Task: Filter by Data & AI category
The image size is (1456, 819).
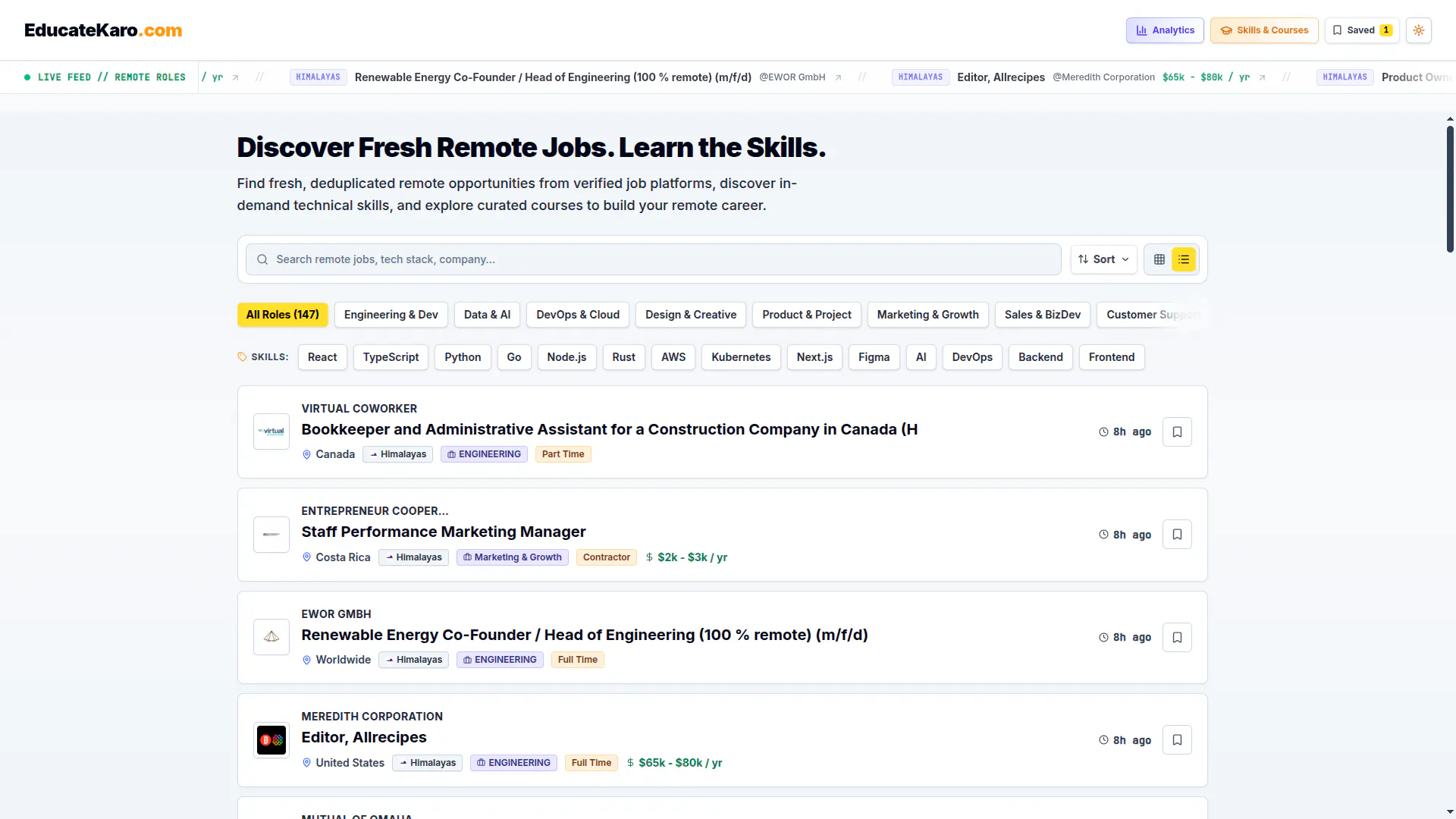Action: click(x=487, y=315)
